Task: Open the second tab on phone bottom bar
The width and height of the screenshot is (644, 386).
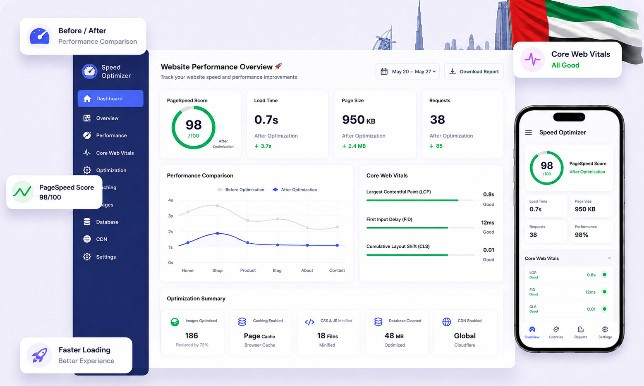Action: (x=556, y=332)
